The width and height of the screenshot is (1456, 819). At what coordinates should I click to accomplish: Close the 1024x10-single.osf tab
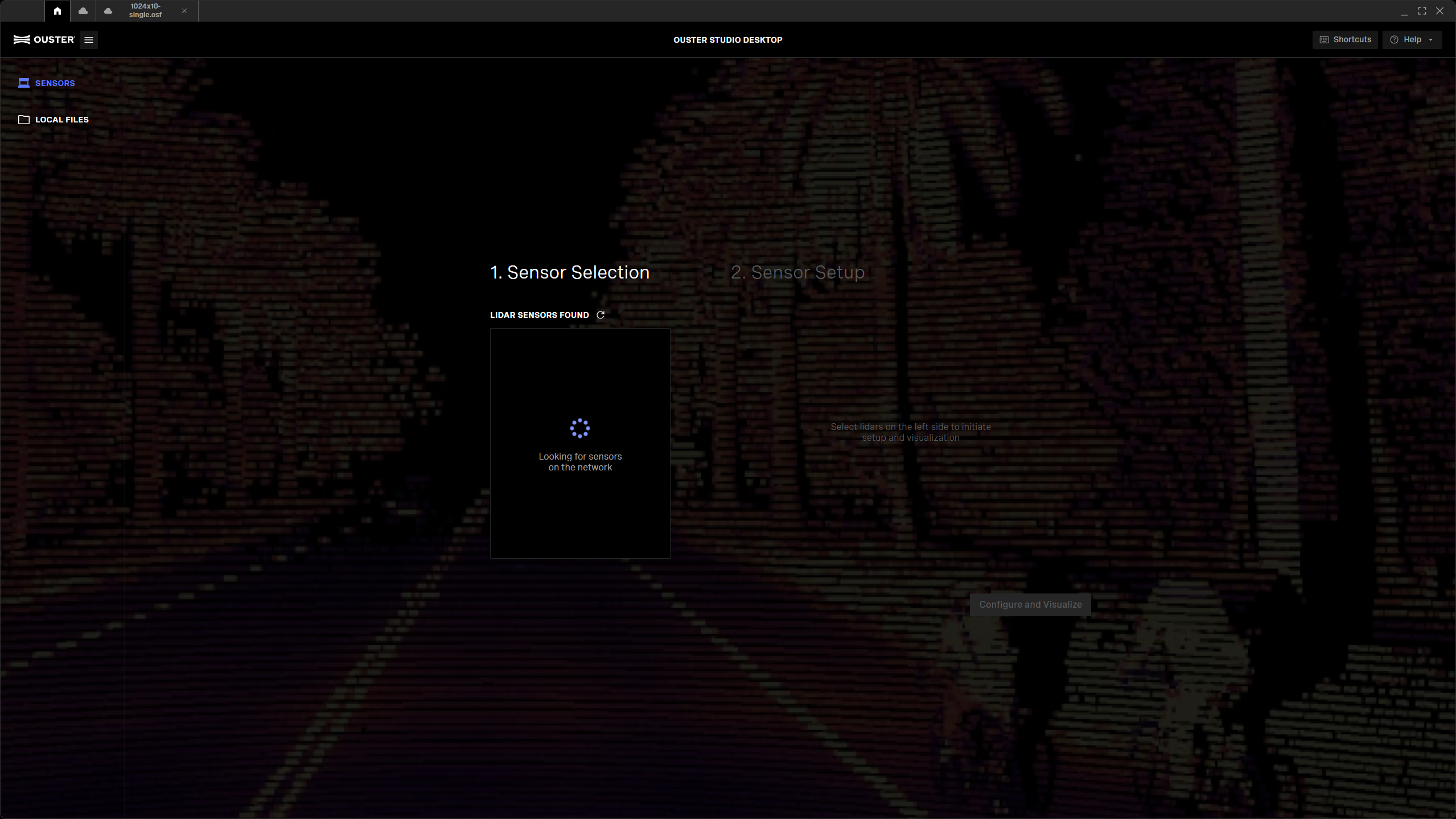(x=184, y=11)
